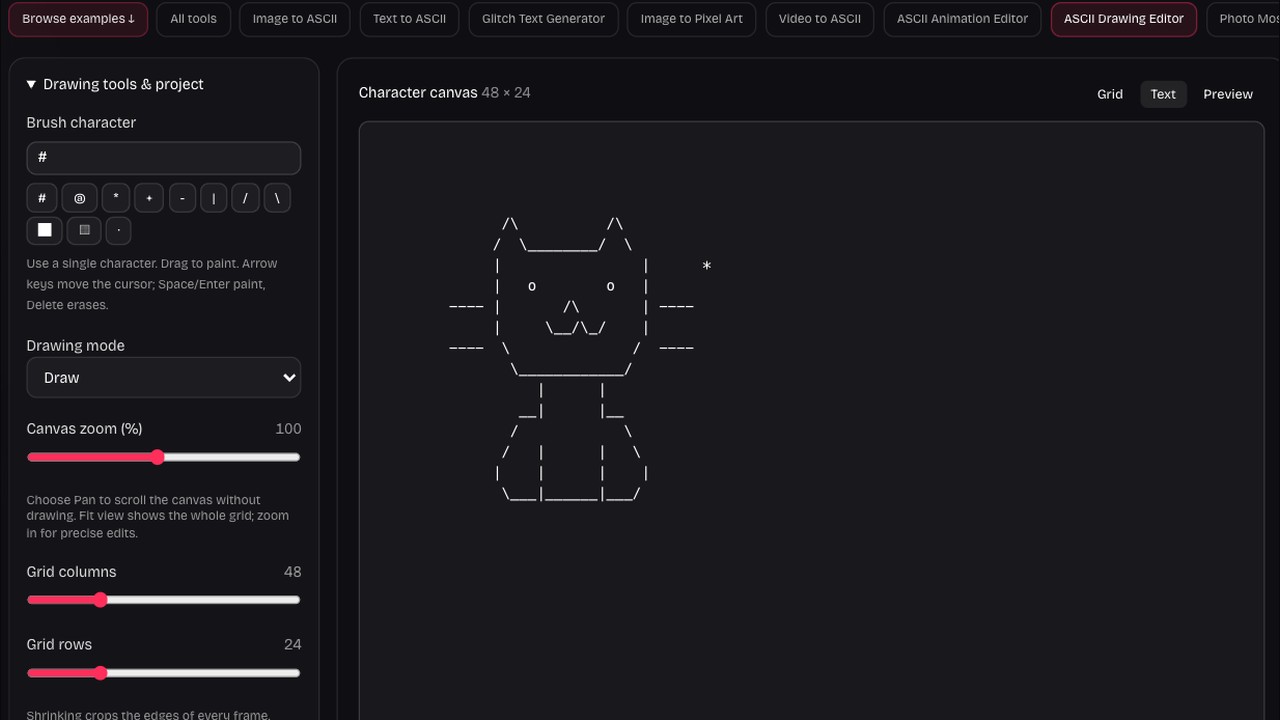1280x720 pixels.
Task: Pick the # brush character preset
Action: coord(42,198)
